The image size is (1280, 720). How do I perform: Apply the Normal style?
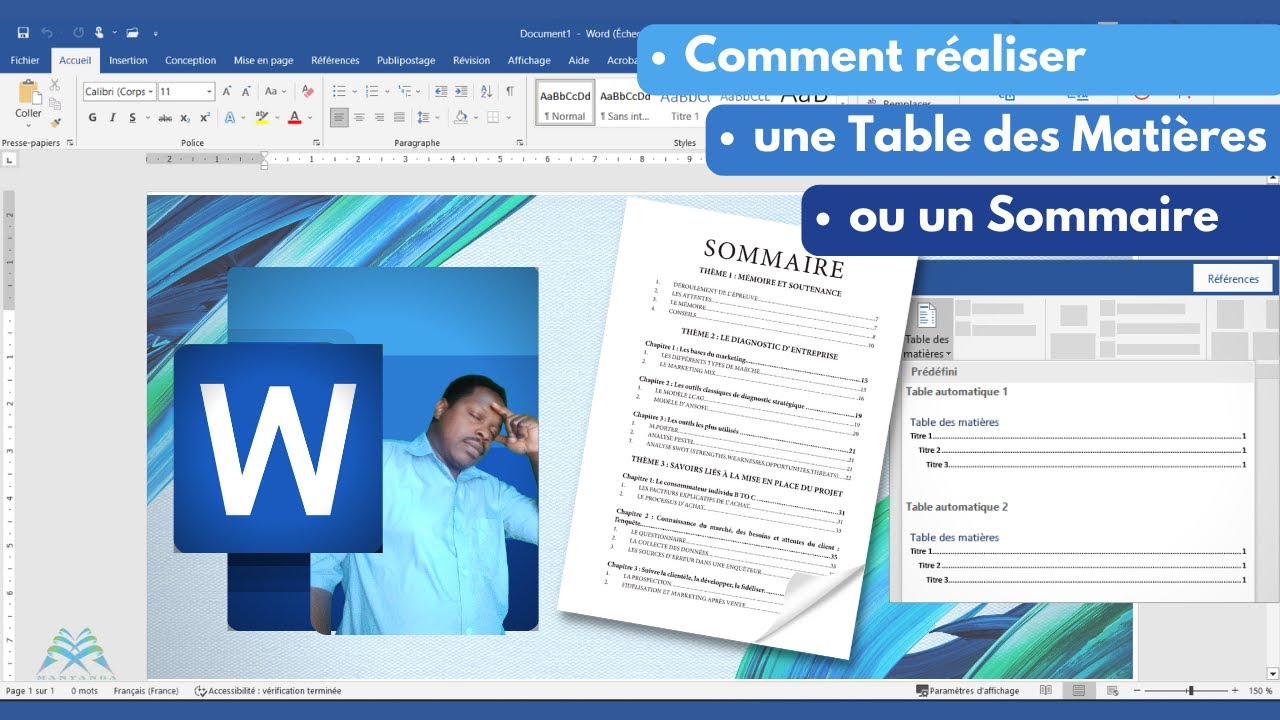click(x=565, y=104)
